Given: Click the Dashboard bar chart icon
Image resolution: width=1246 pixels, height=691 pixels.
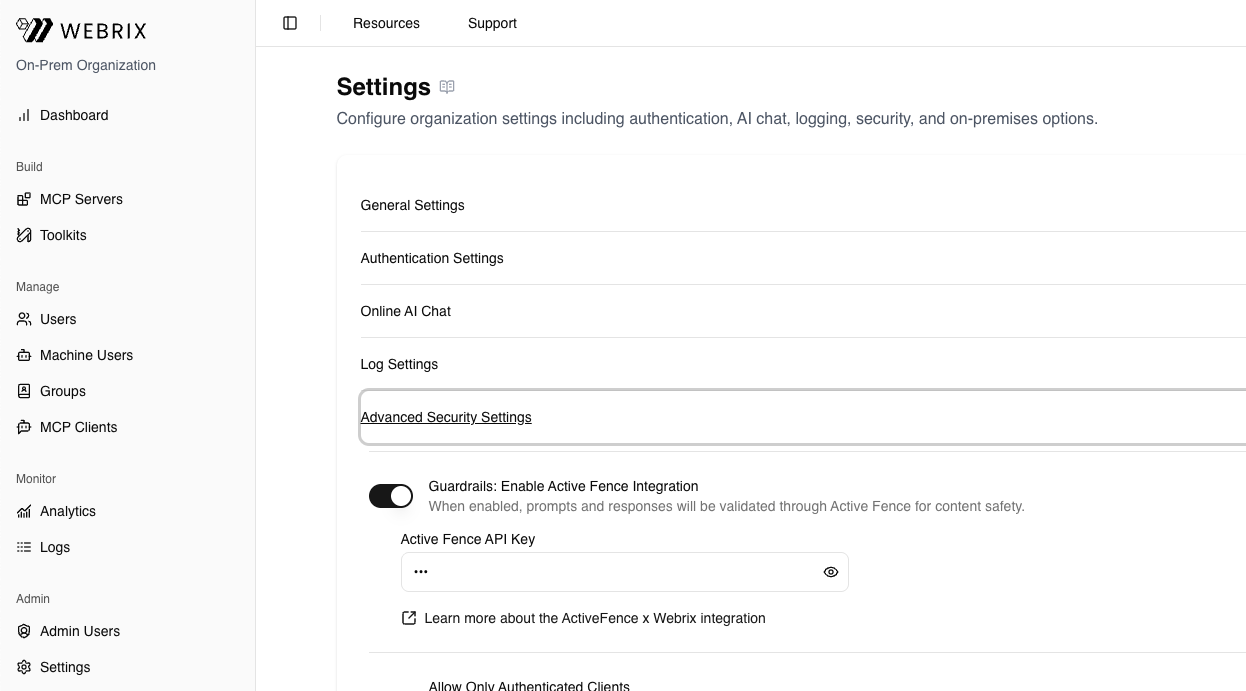Looking at the screenshot, I should (24, 115).
